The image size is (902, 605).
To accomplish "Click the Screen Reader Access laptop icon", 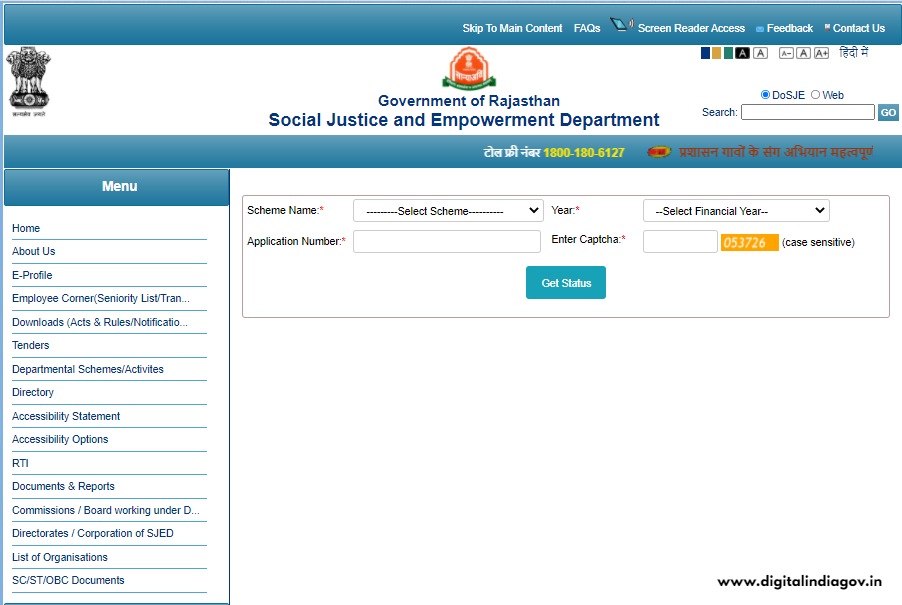I will (621, 25).
